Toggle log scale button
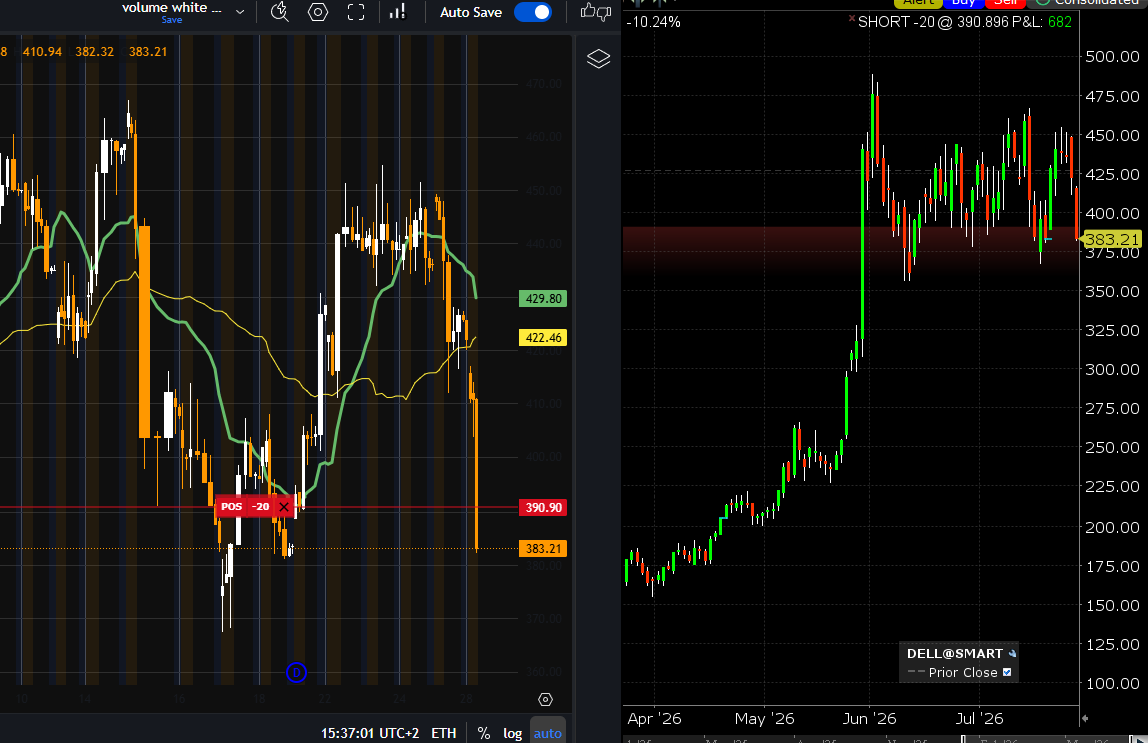This screenshot has height=743, width=1148. click(x=512, y=733)
